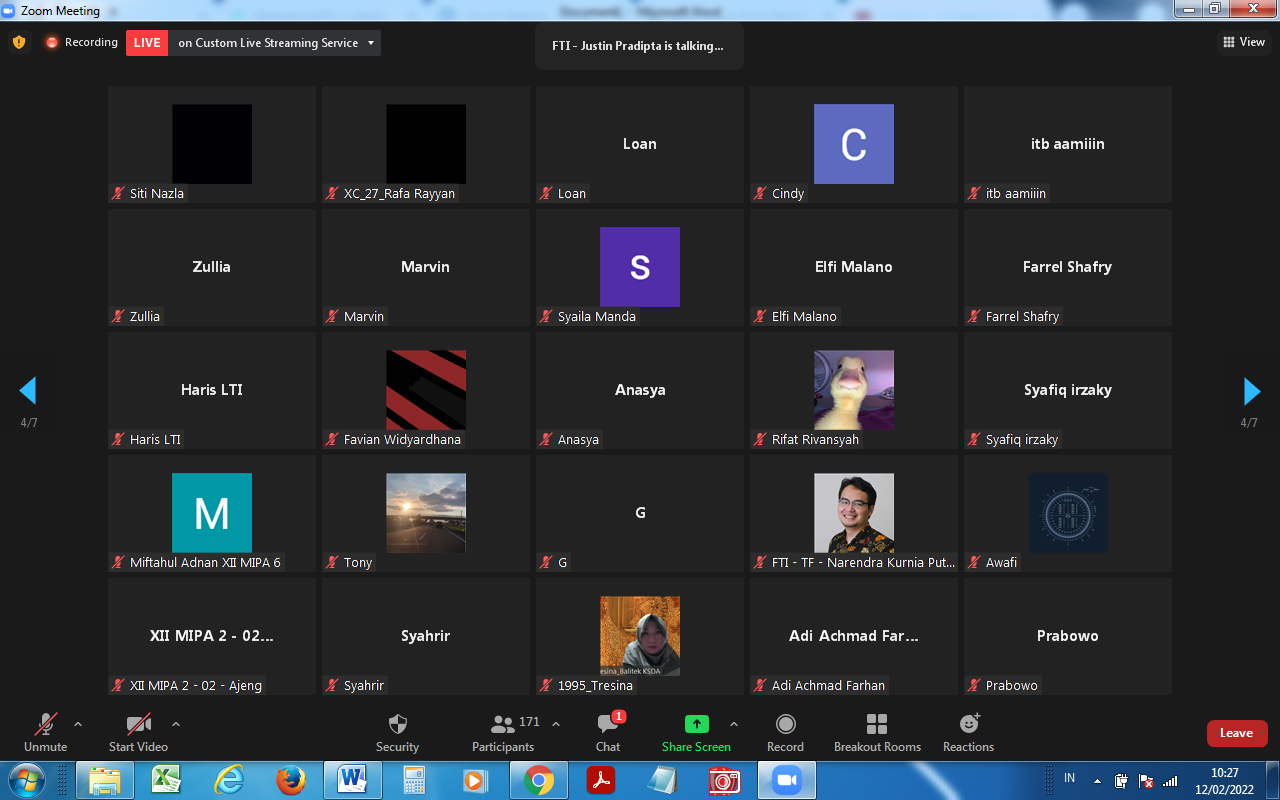Select the Narendra Kurnia participant tile

point(854,513)
